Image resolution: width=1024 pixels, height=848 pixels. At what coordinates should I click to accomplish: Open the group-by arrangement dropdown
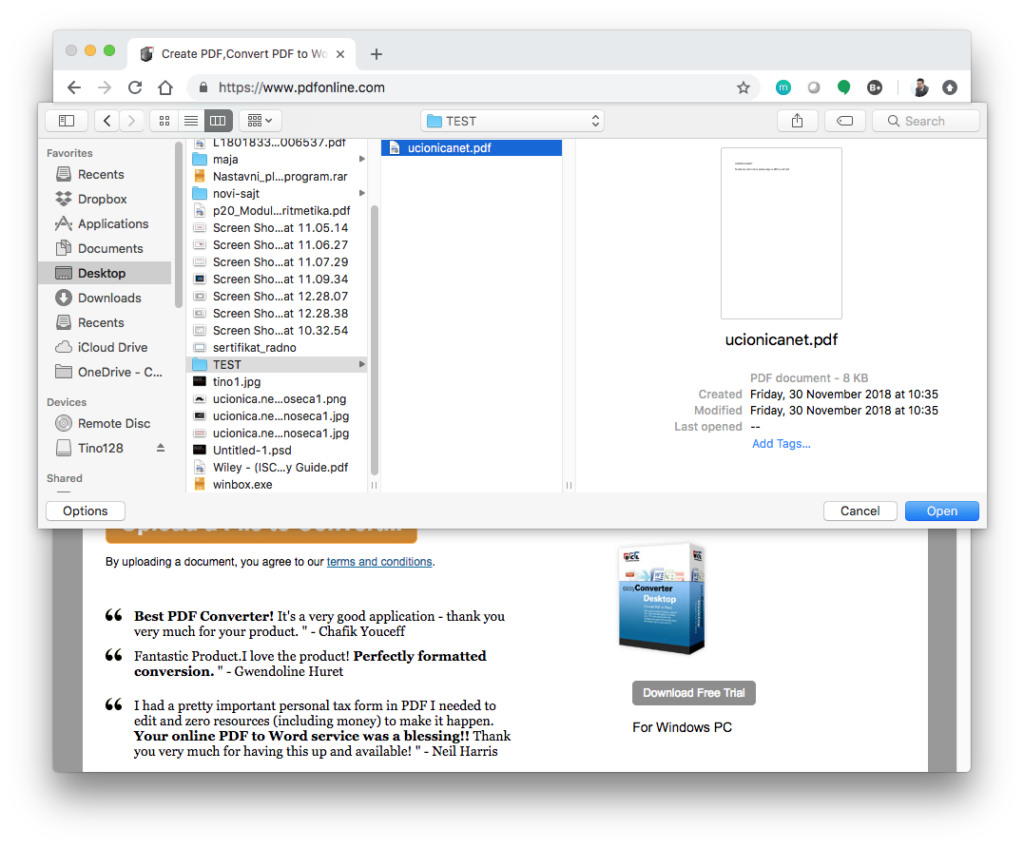pyautogui.click(x=260, y=121)
